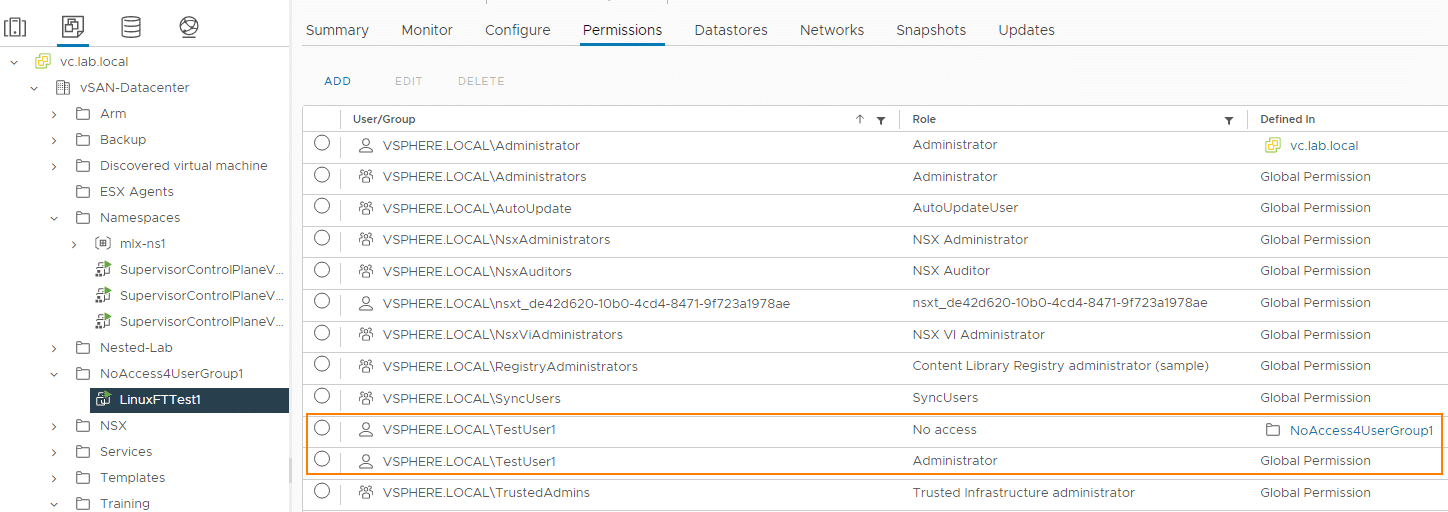1448x512 pixels.
Task: Switch to the Snapshots tab
Action: pos(931,30)
